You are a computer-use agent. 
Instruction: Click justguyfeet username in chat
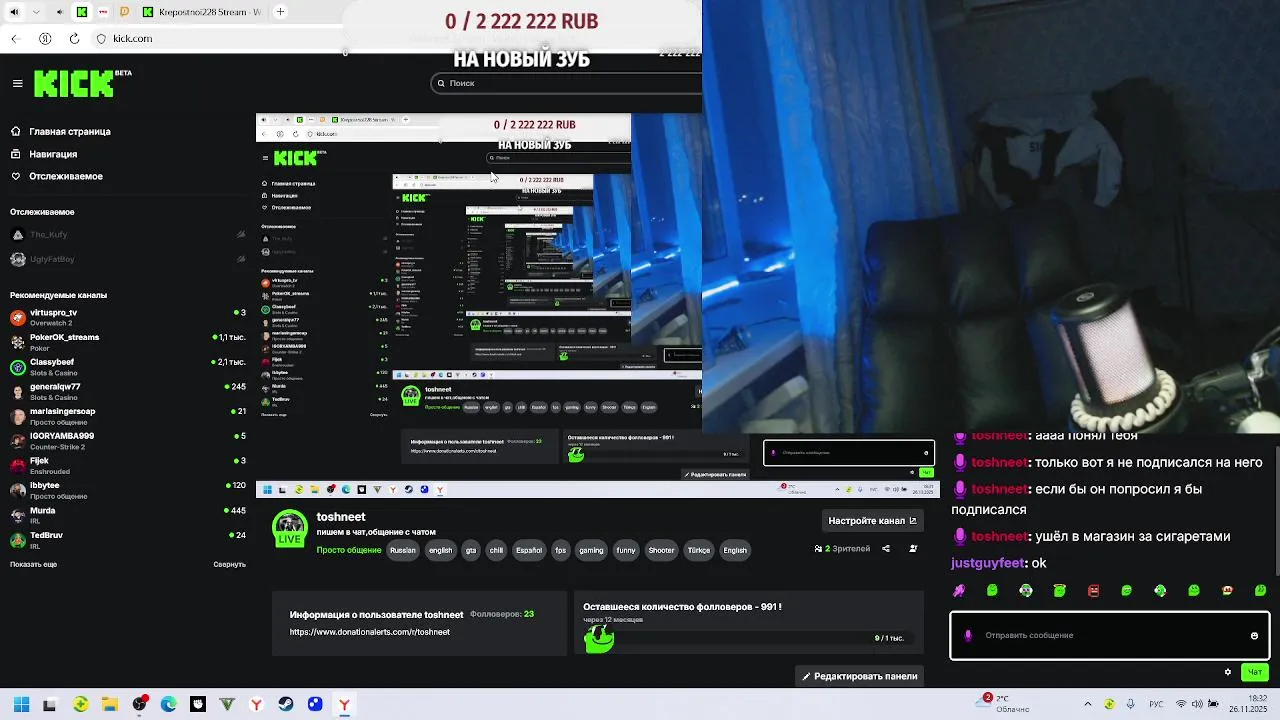(988, 563)
